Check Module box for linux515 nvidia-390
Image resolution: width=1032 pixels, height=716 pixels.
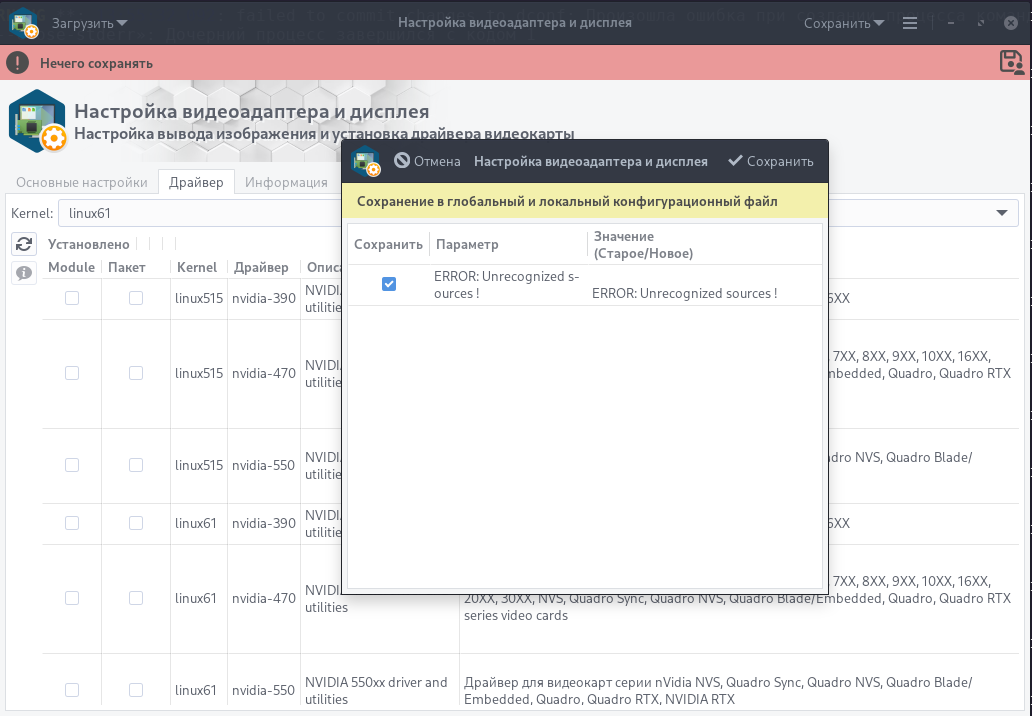click(x=72, y=298)
